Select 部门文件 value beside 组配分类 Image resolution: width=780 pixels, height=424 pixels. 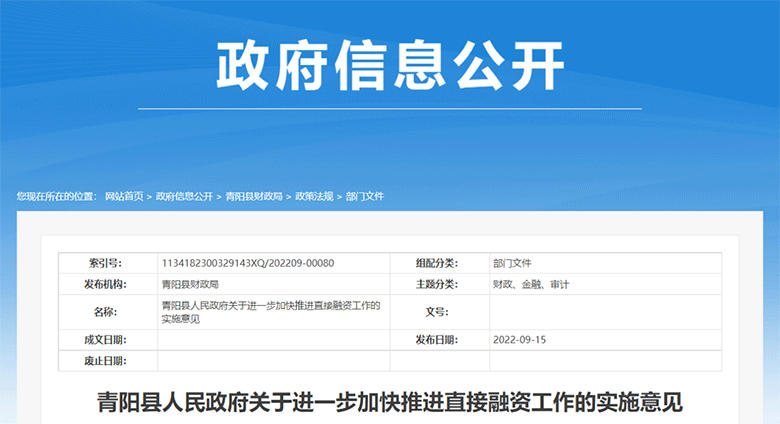[x=513, y=263]
